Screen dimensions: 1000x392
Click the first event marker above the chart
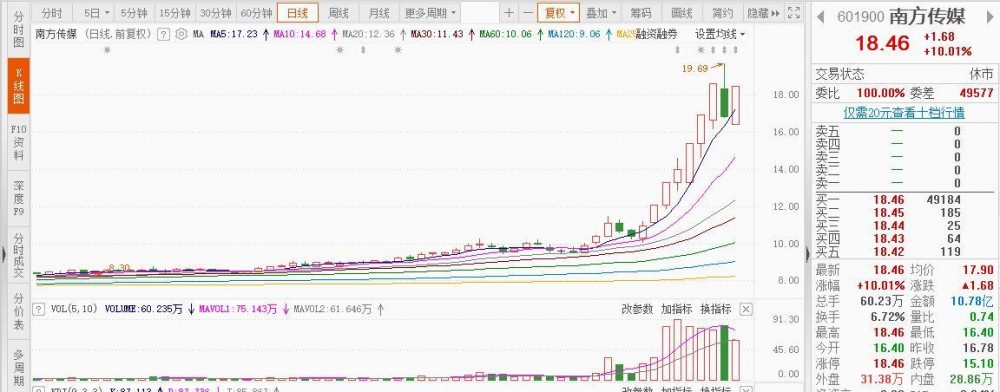pyautogui.click(x=107, y=49)
